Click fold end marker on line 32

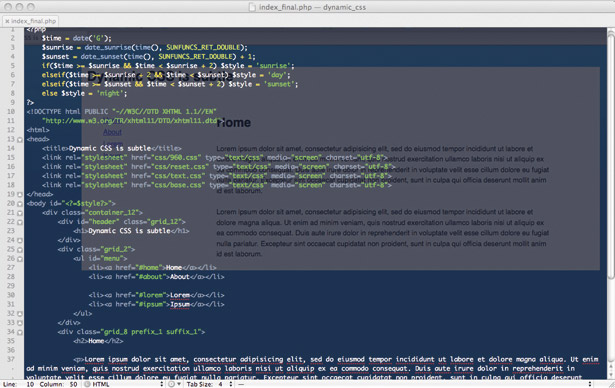click(20, 313)
